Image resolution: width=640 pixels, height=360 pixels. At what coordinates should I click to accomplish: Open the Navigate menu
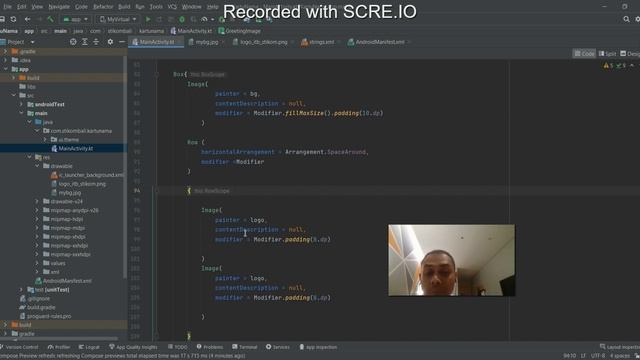click(x=59, y=7)
